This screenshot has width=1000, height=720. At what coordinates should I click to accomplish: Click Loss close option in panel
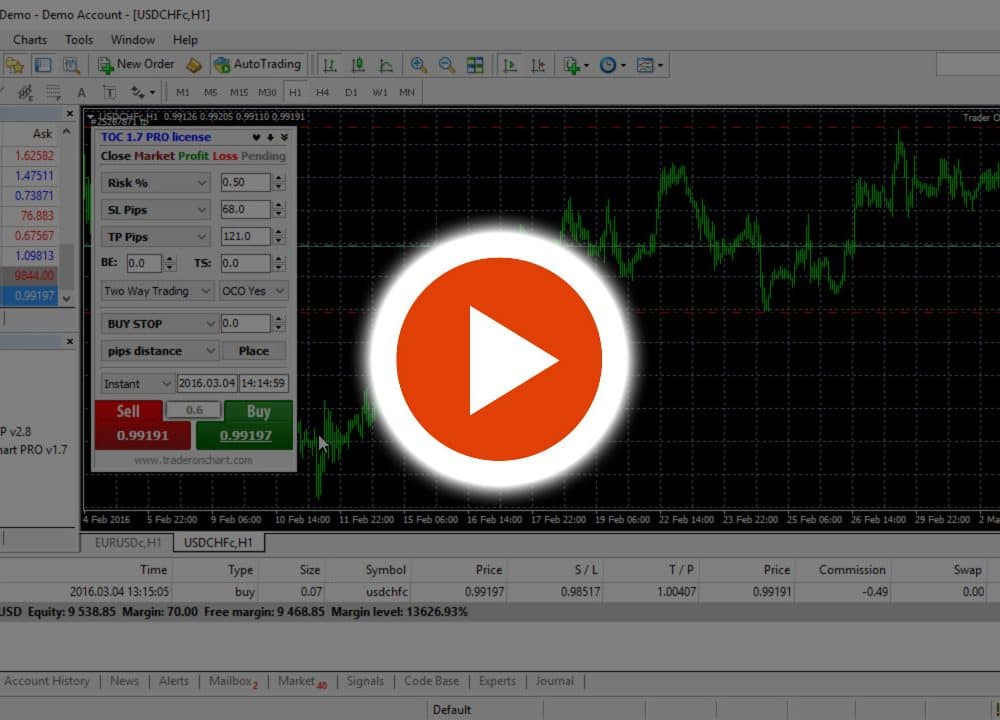(224, 156)
